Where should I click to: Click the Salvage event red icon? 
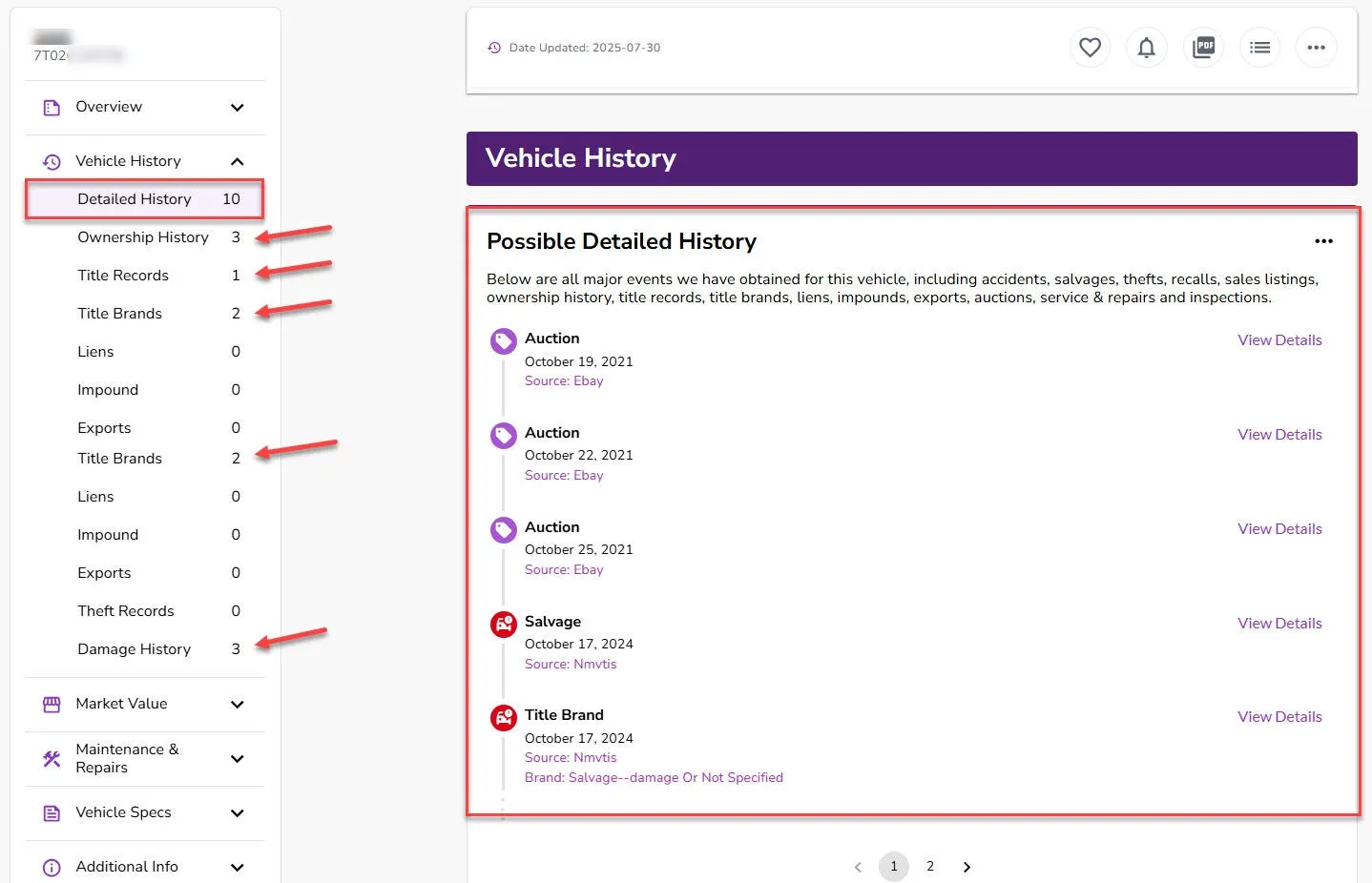click(503, 625)
